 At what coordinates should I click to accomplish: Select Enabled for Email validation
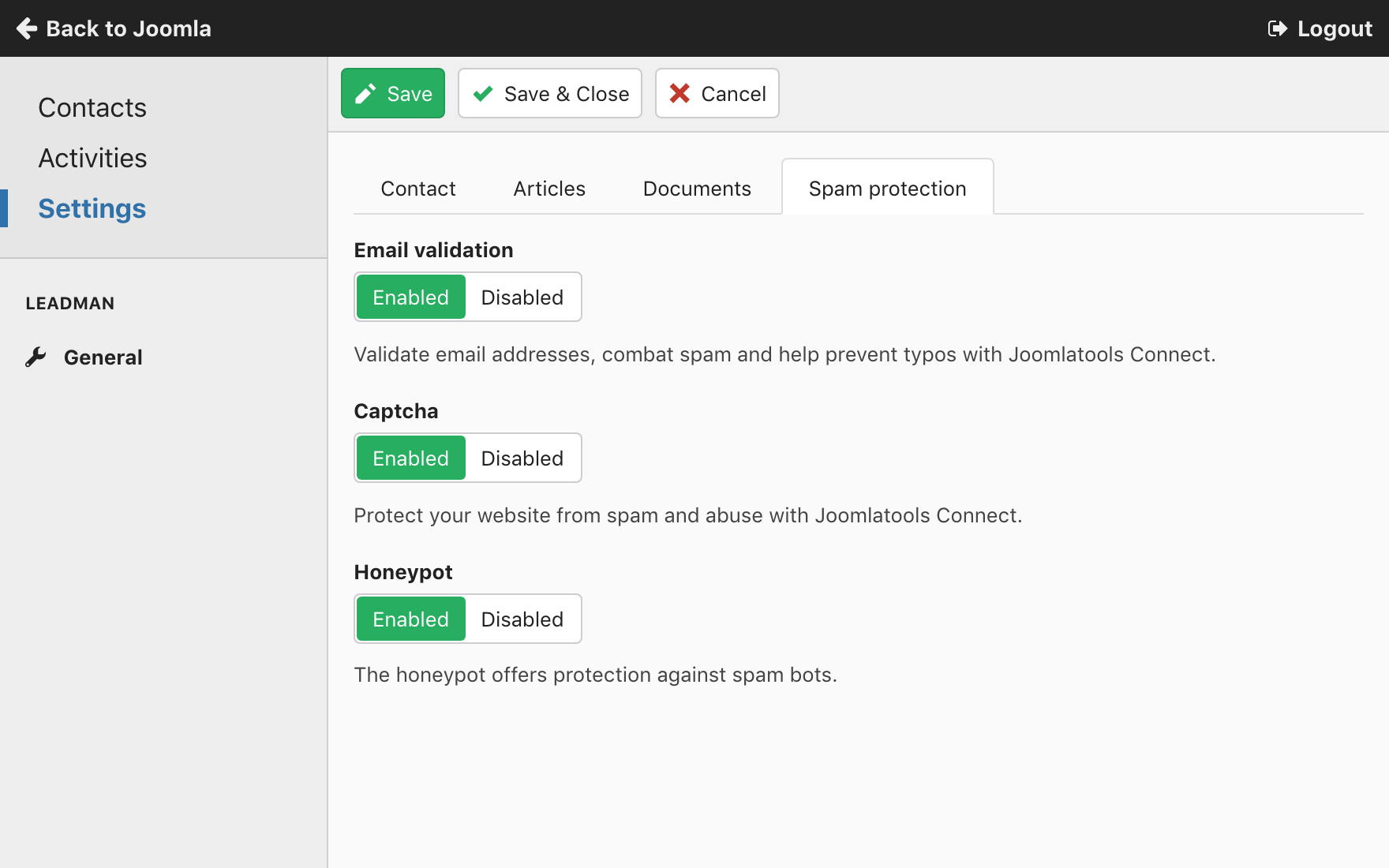pos(410,297)
